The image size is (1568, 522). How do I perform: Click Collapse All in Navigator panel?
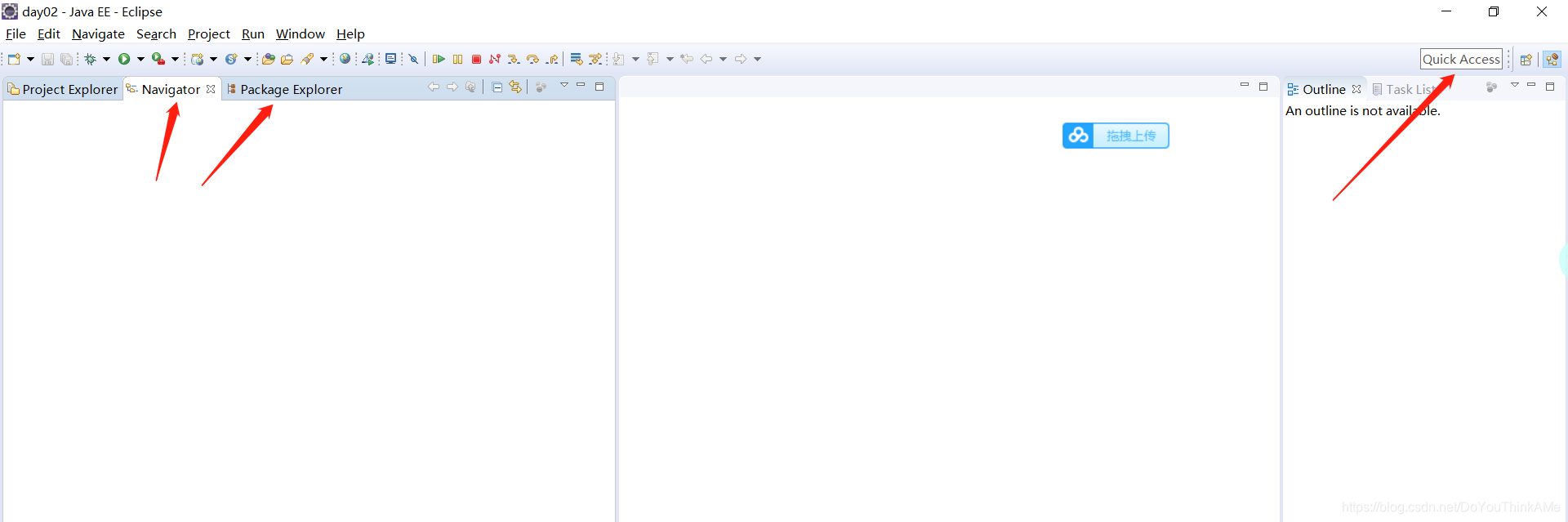pos(497,87)
